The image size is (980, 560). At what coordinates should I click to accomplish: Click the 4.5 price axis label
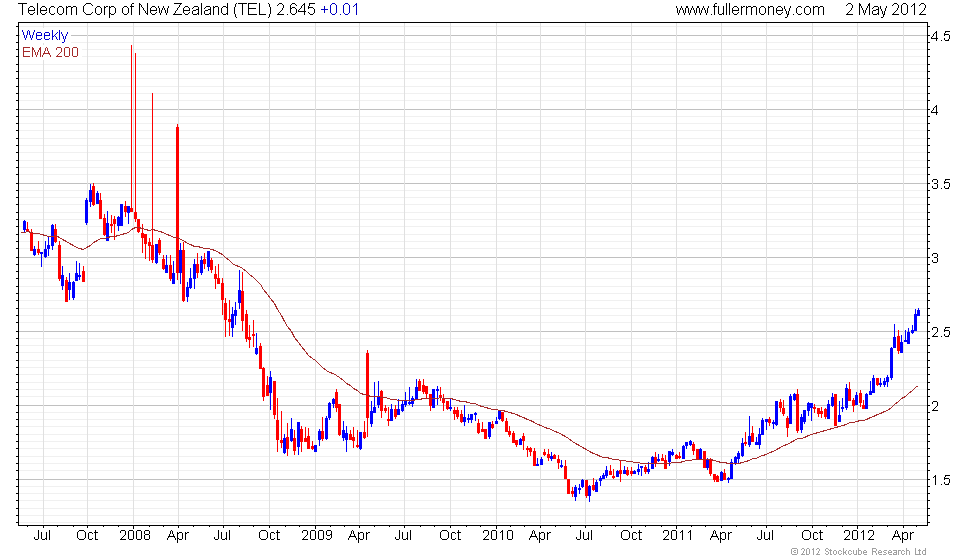click(x=941, y=36)
